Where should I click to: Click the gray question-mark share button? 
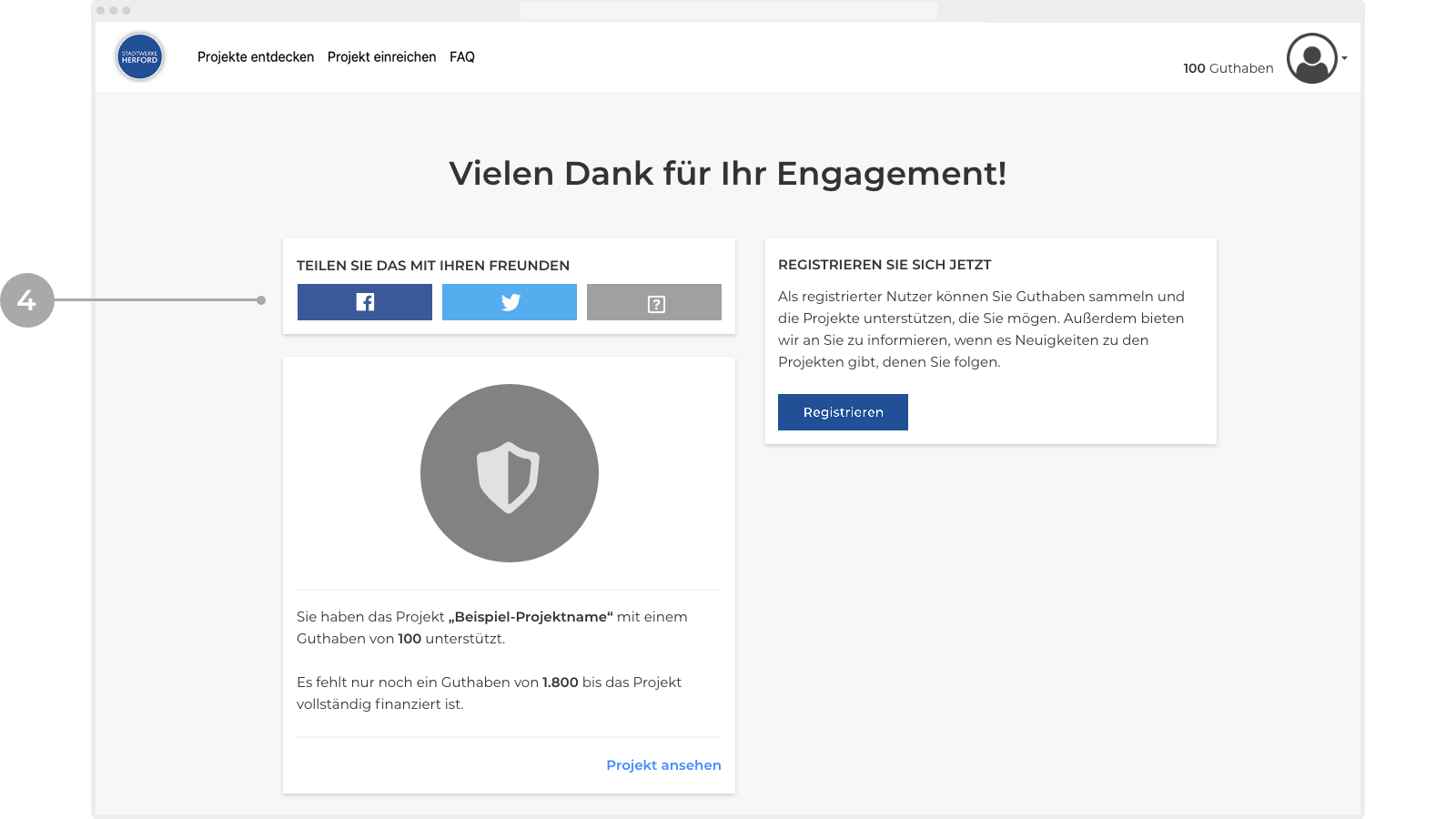(653, 302)
